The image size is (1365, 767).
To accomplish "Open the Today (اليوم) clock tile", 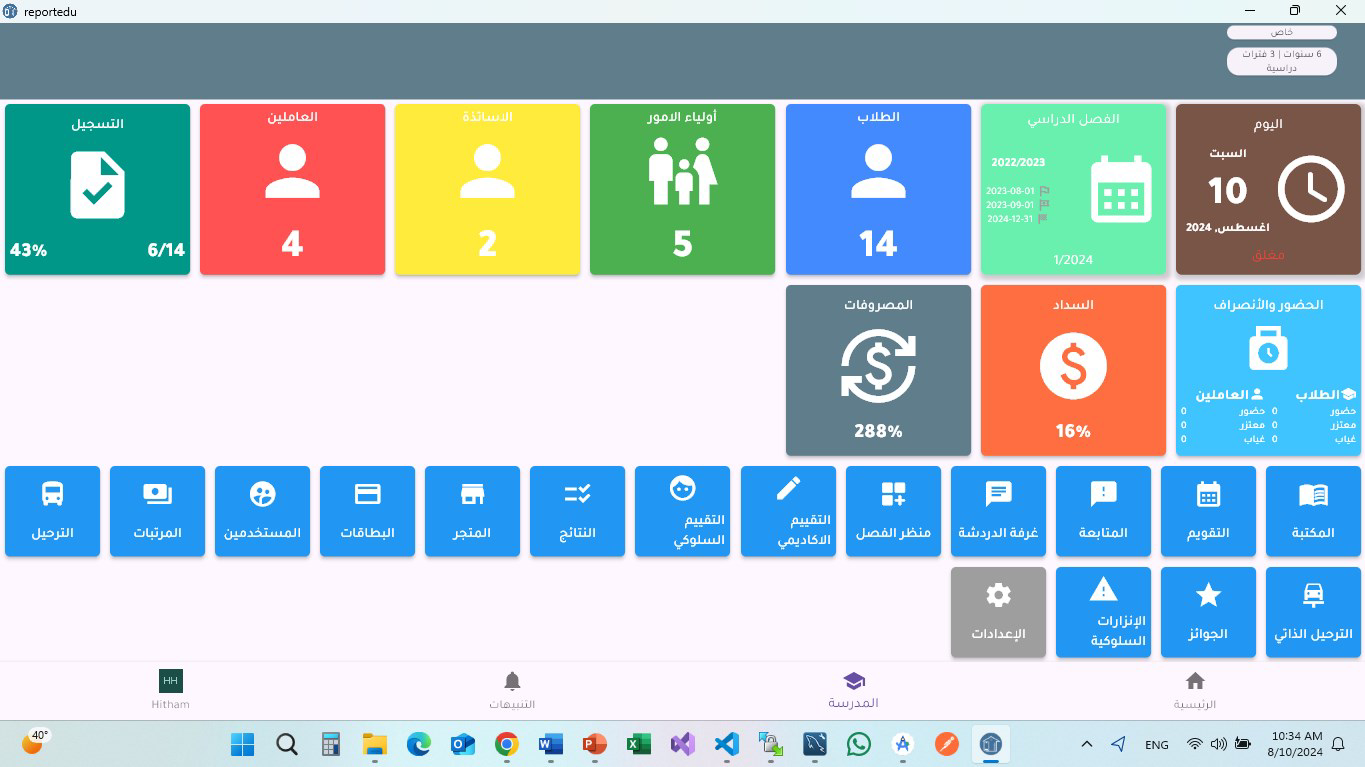I will [1268, 189].
